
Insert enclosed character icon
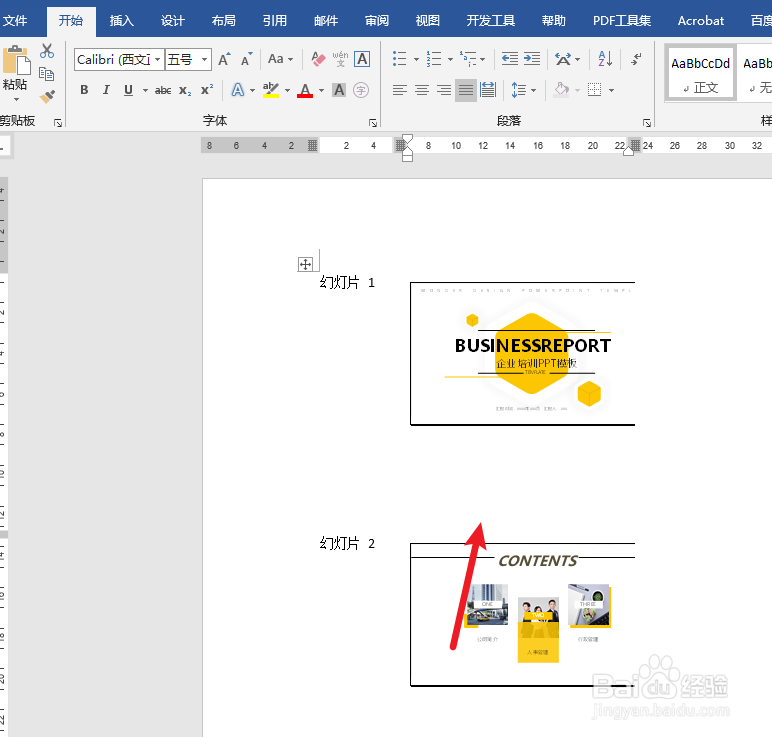(361, 91)
